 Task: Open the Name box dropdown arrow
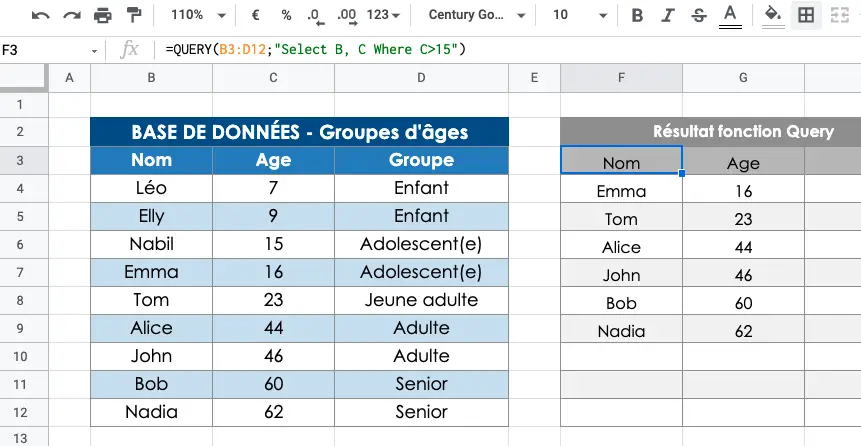(94, 51)
